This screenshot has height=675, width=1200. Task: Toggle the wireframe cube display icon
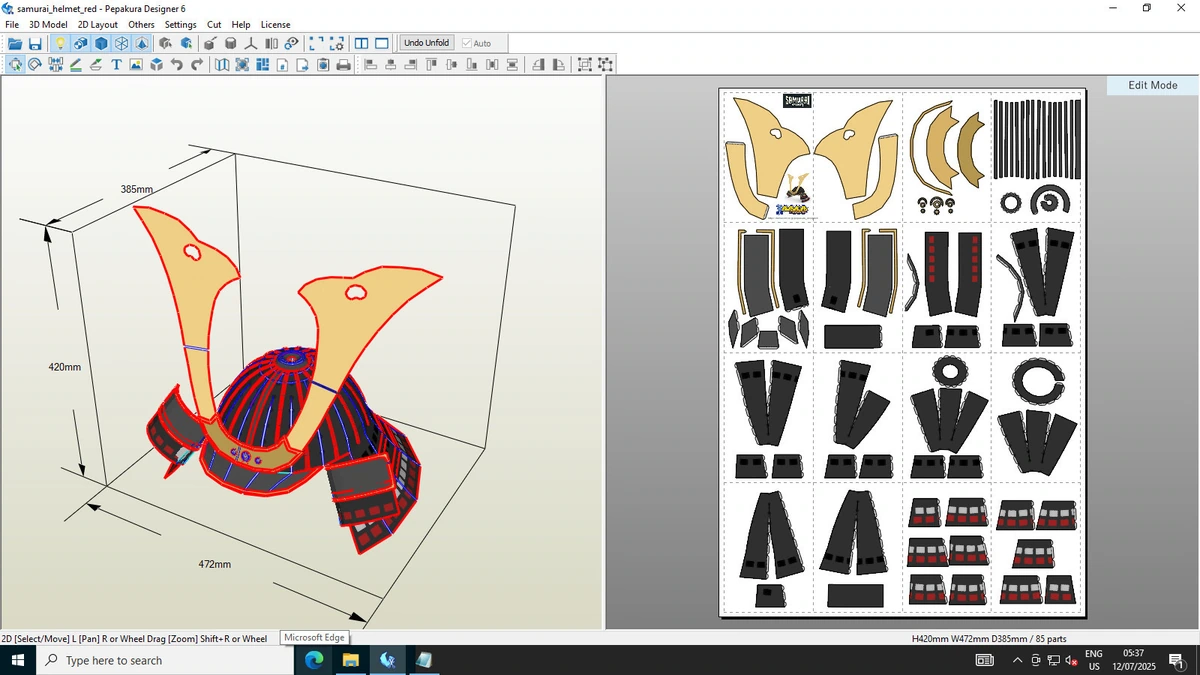tap(121, 43)
